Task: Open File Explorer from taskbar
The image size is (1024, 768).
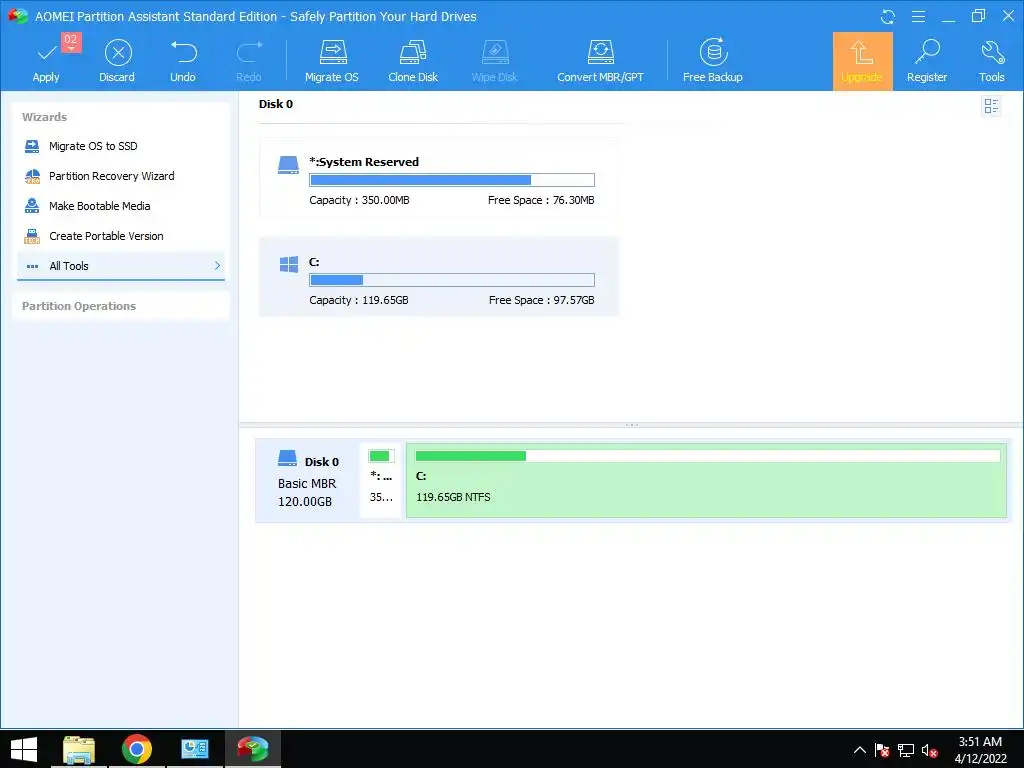Action: pos(79,749)
